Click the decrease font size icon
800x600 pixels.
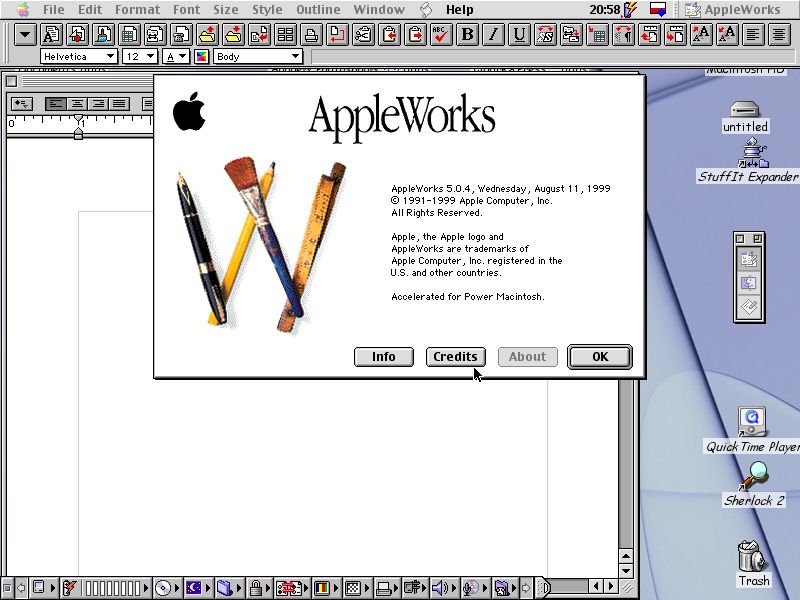728,35
